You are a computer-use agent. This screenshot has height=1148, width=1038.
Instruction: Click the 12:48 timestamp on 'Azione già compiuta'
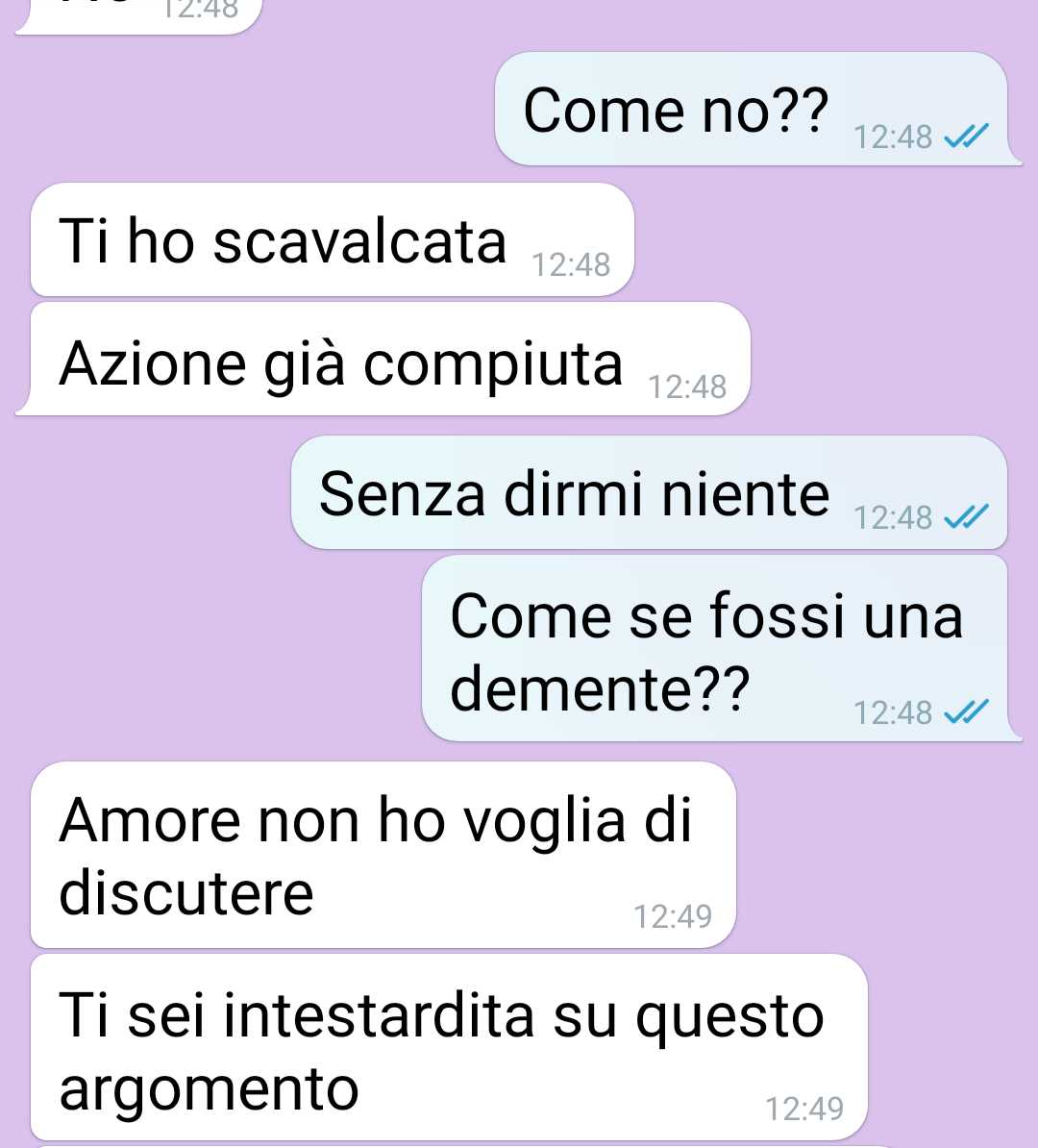(687, 387)
